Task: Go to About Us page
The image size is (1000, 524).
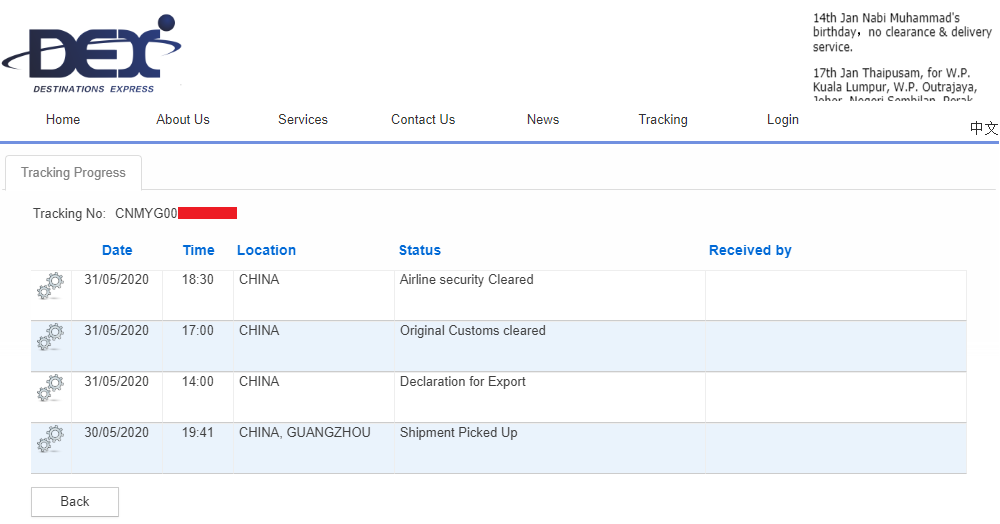Action: [x=183, y=119]
